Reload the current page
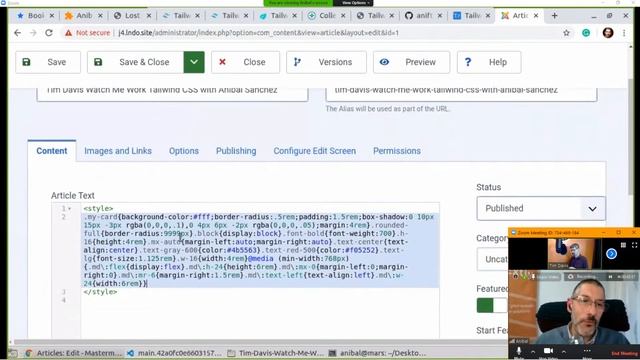Viewport: 640px width, 360px height. 49,33
